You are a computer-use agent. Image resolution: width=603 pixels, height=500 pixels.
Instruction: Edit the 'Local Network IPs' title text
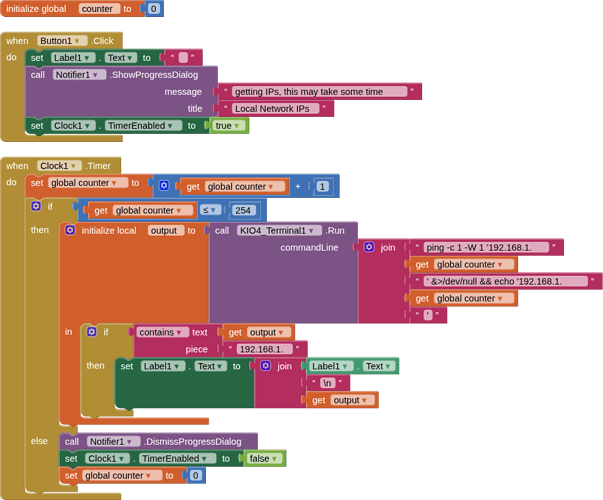[x=276, y=108]
